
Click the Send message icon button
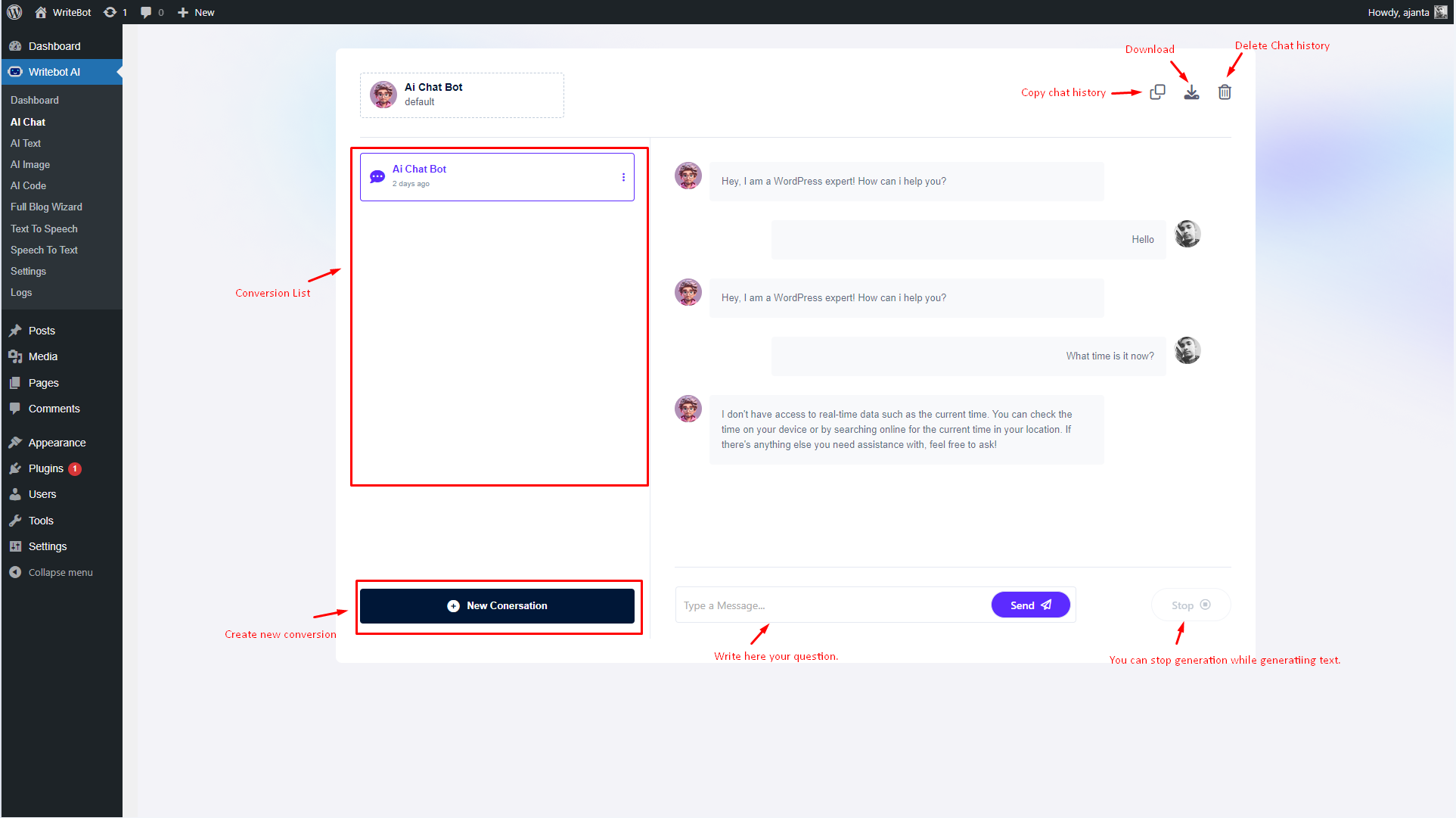coord(1030,604)
